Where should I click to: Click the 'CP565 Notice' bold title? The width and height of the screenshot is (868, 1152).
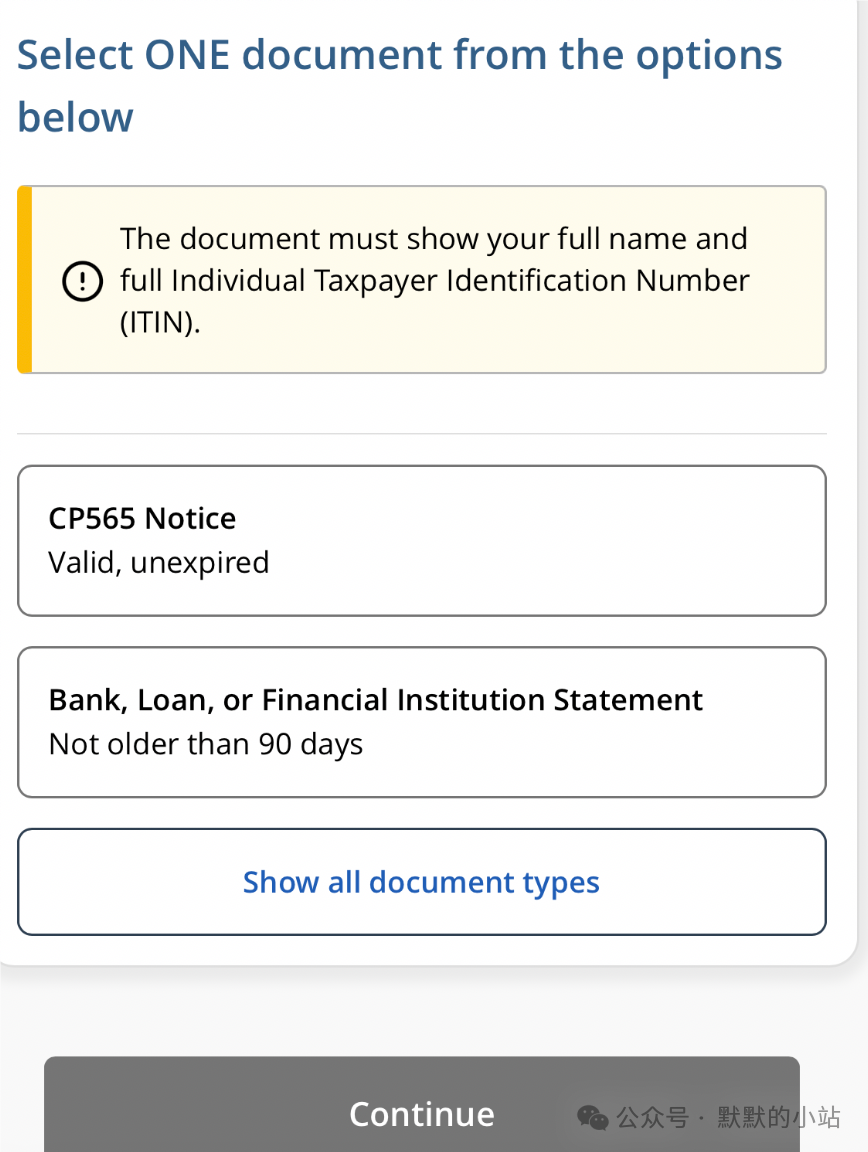point(143,519)
